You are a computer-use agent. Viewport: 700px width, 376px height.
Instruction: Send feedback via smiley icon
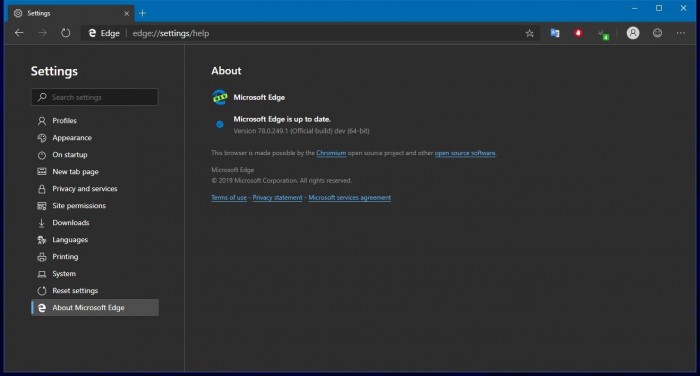657,33
